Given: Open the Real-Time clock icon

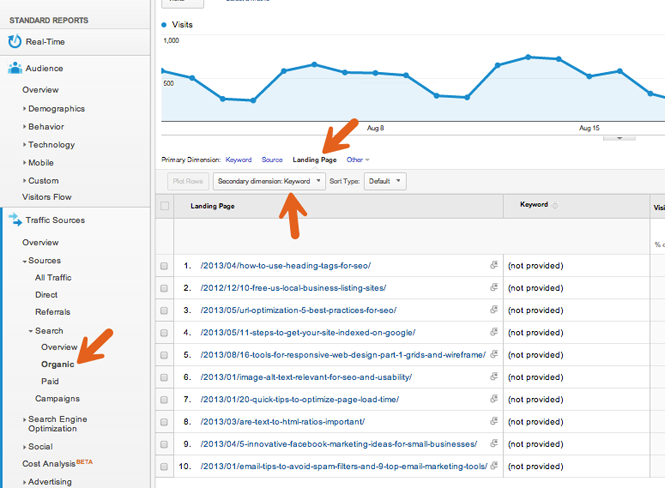Looking at the screenshot, I should click(15, 41).
